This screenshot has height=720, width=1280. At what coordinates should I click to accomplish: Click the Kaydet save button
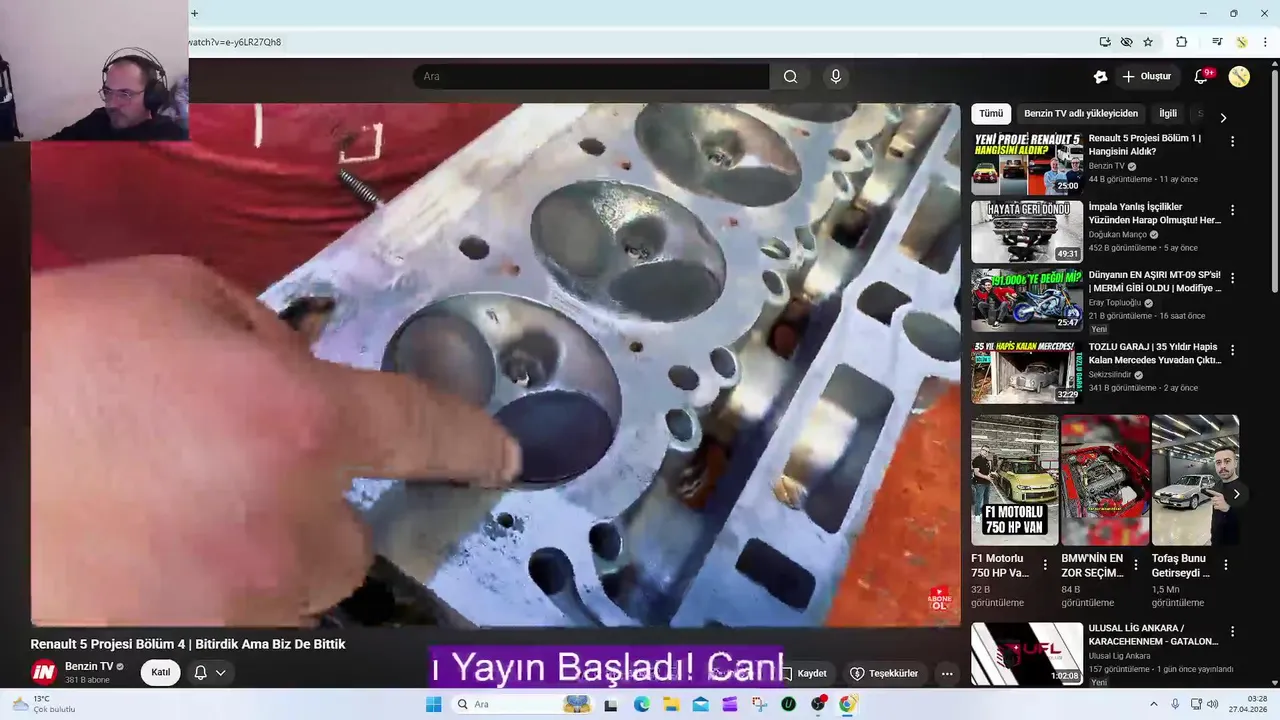[804, 673]
